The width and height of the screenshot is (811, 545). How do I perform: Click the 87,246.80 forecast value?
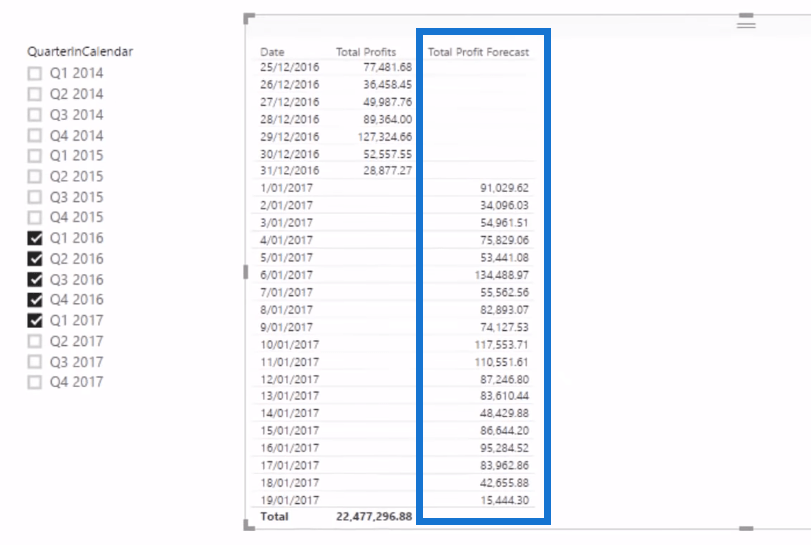point(504,380)
